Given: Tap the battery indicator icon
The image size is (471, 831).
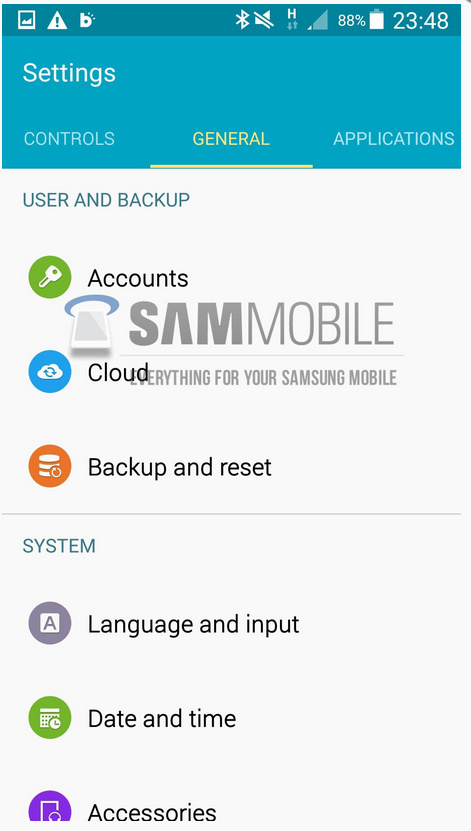Looking at the screenshot, I should point(377,20).
